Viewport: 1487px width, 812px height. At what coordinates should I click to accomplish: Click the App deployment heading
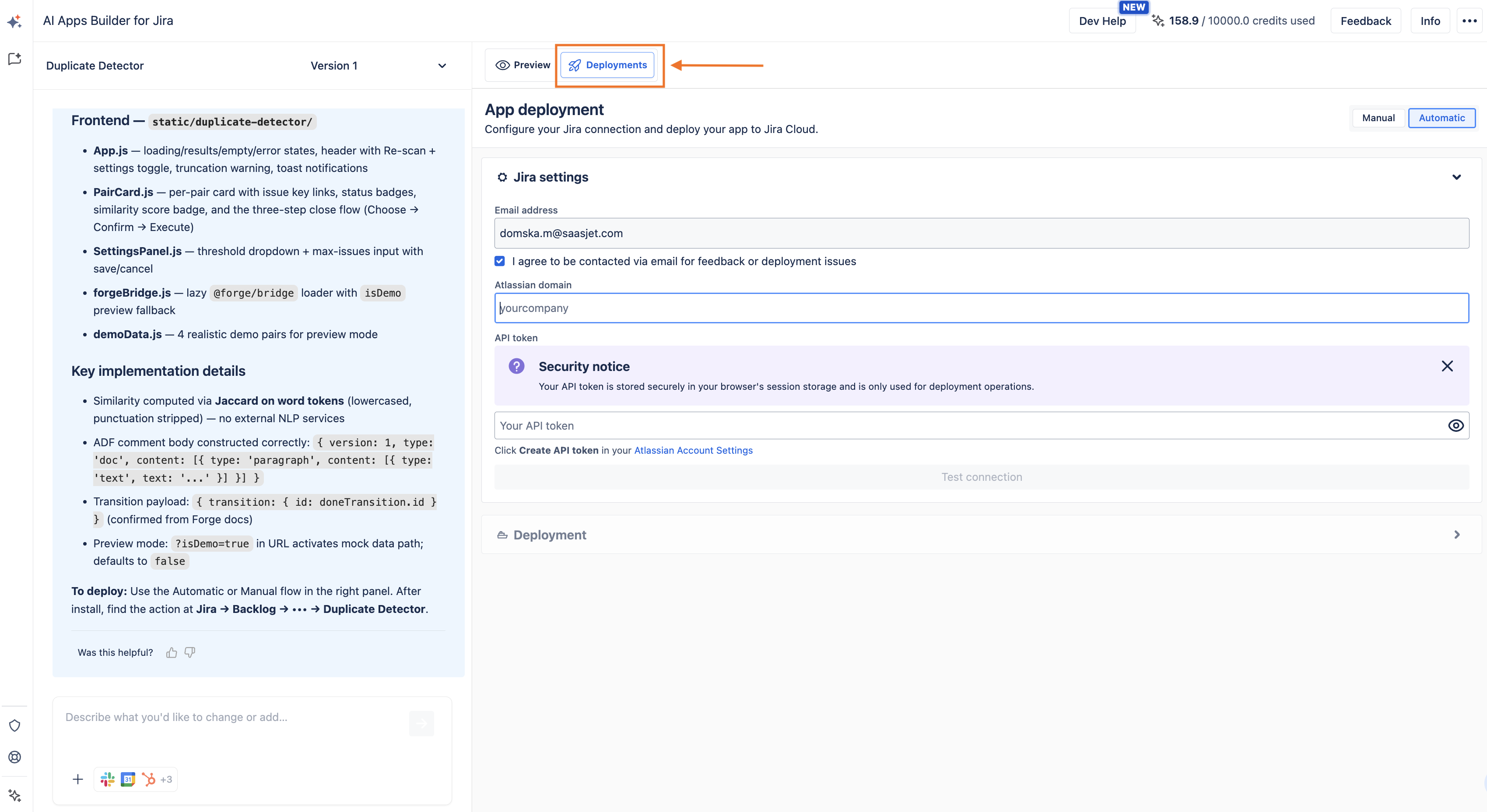[544, 110]
